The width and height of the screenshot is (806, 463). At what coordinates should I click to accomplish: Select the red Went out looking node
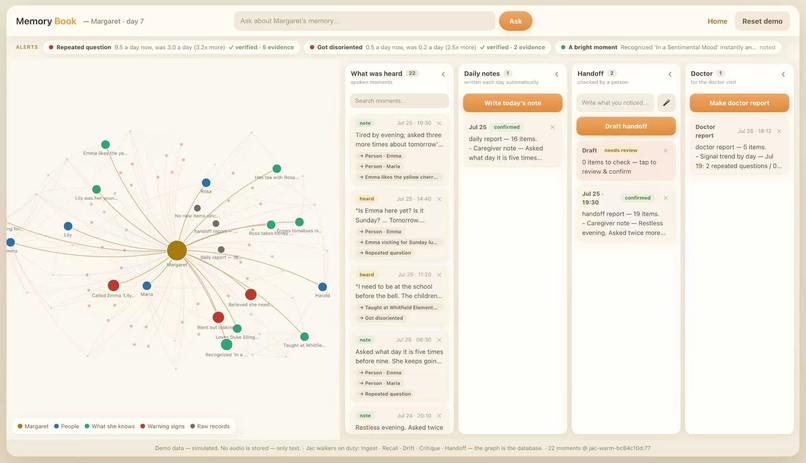(218, 317)
